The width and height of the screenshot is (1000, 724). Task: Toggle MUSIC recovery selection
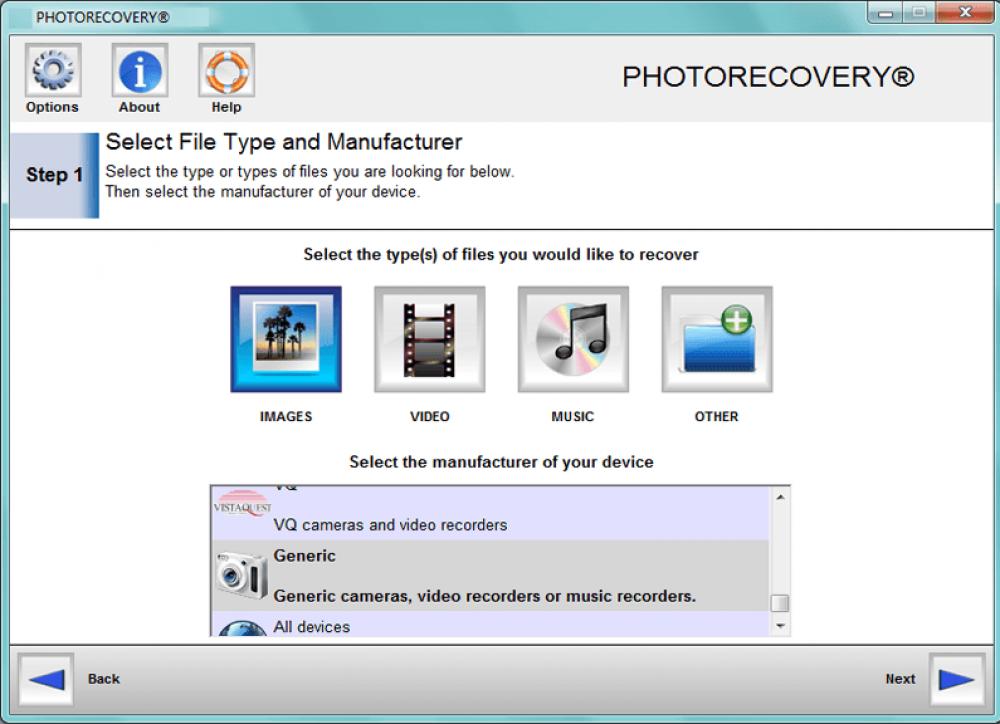tap(572, 339)
